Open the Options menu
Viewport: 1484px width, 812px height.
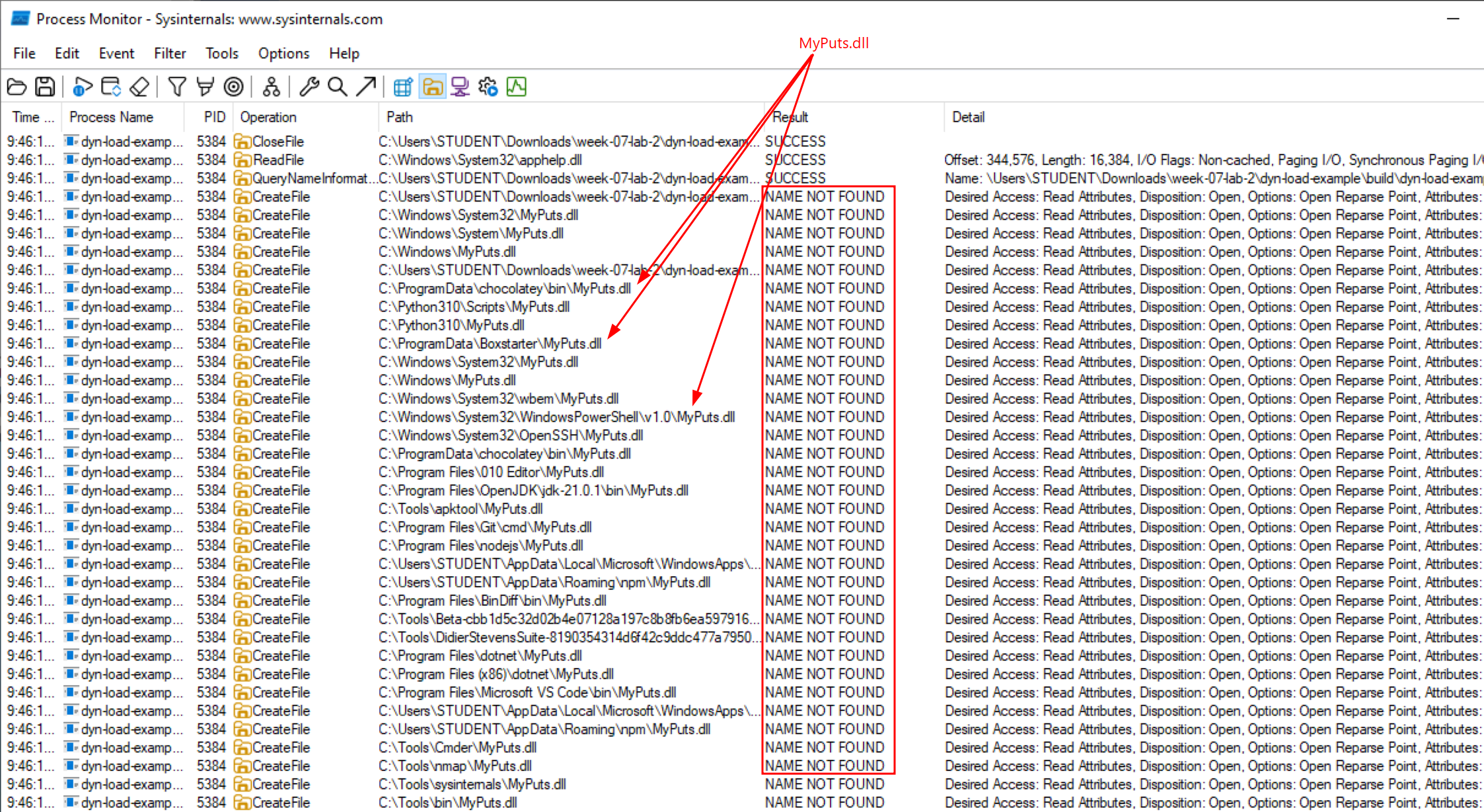coord(283,54)
